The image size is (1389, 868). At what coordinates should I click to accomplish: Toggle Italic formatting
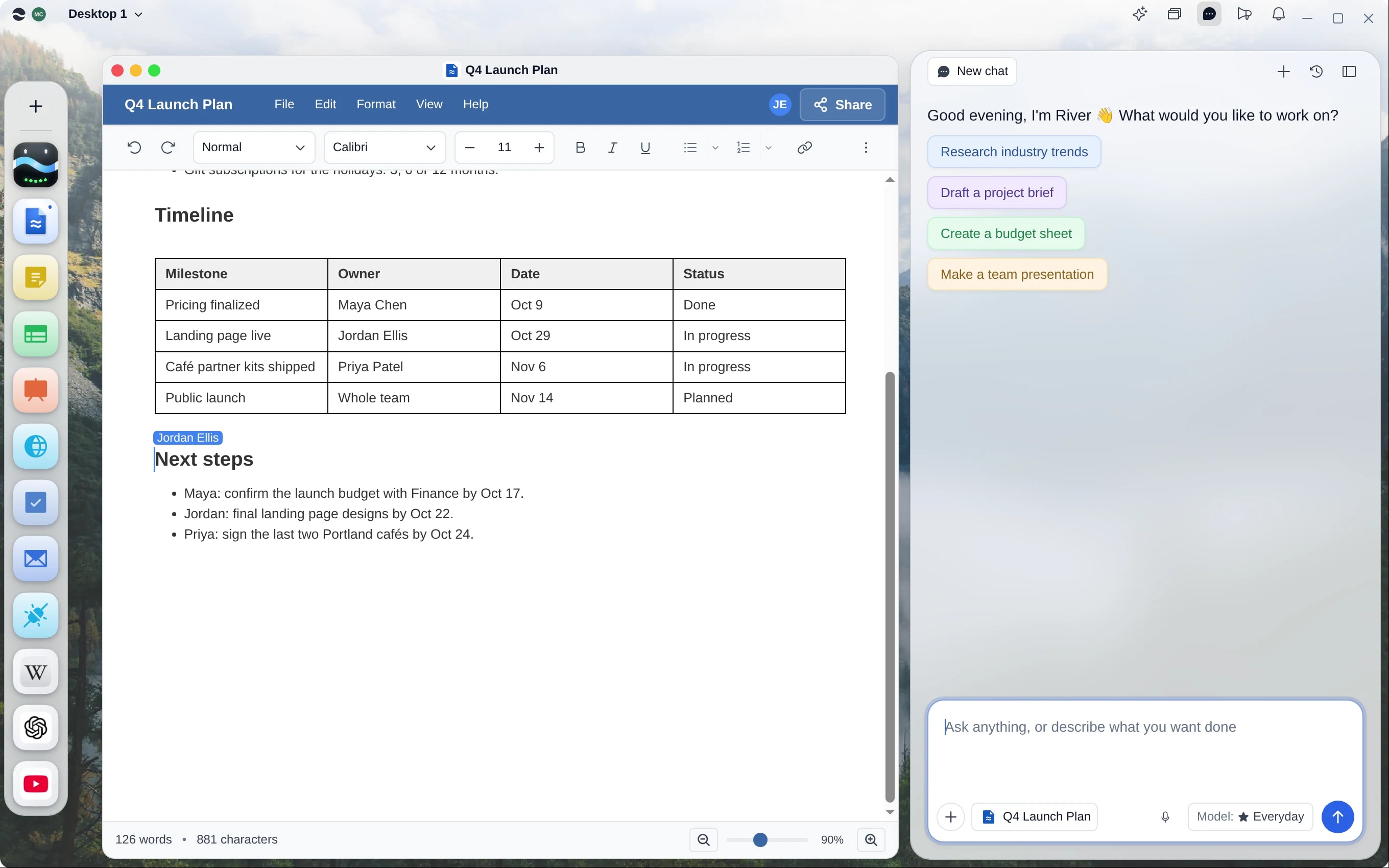point(612,148)
